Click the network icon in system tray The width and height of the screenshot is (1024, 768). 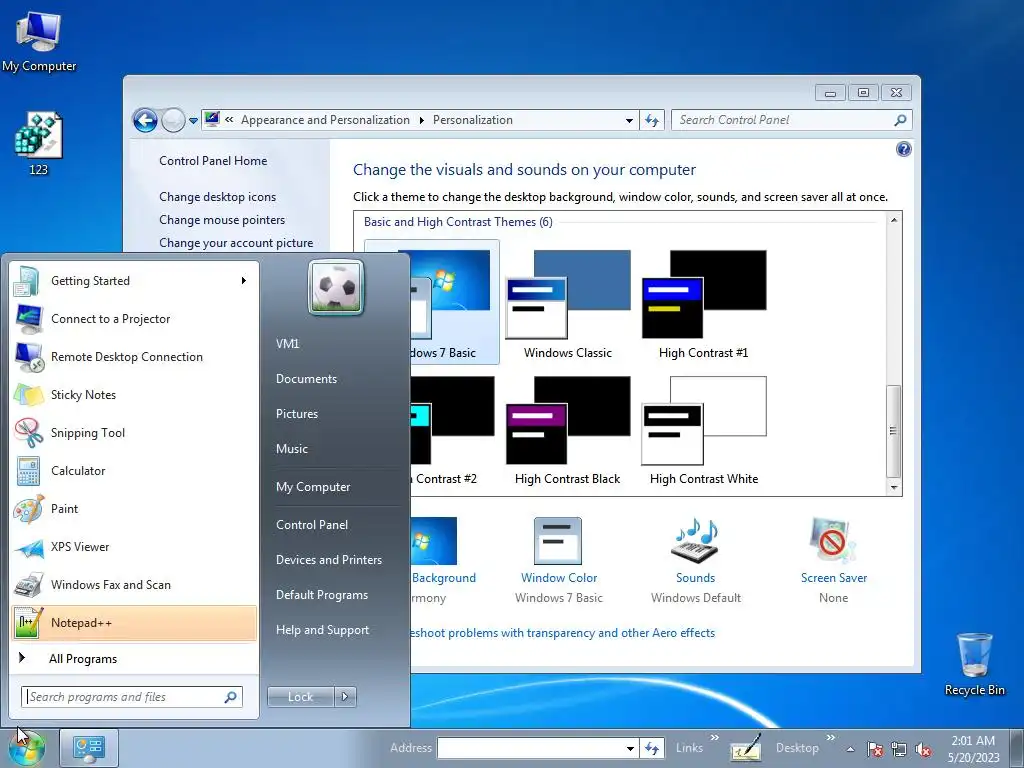(899, 749)
